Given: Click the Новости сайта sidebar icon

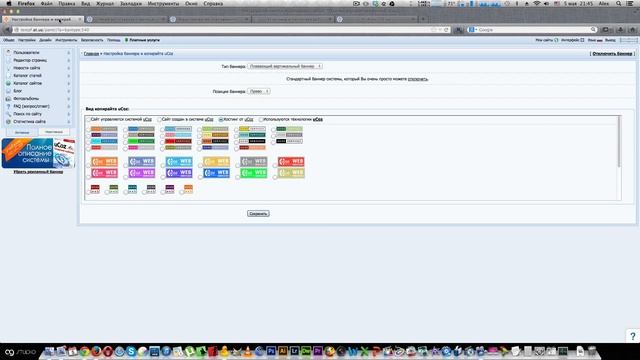Looking at the screenshot, I should [x=8, y=68].
